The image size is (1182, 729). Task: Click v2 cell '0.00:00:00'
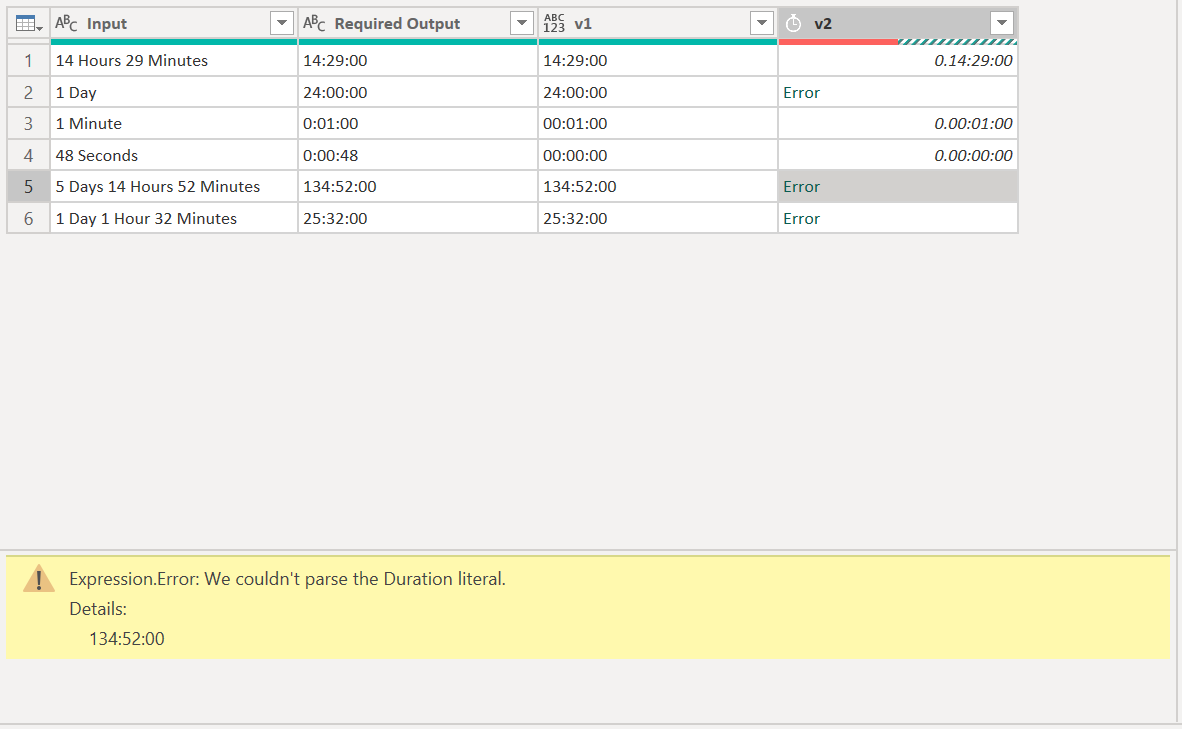898,155
